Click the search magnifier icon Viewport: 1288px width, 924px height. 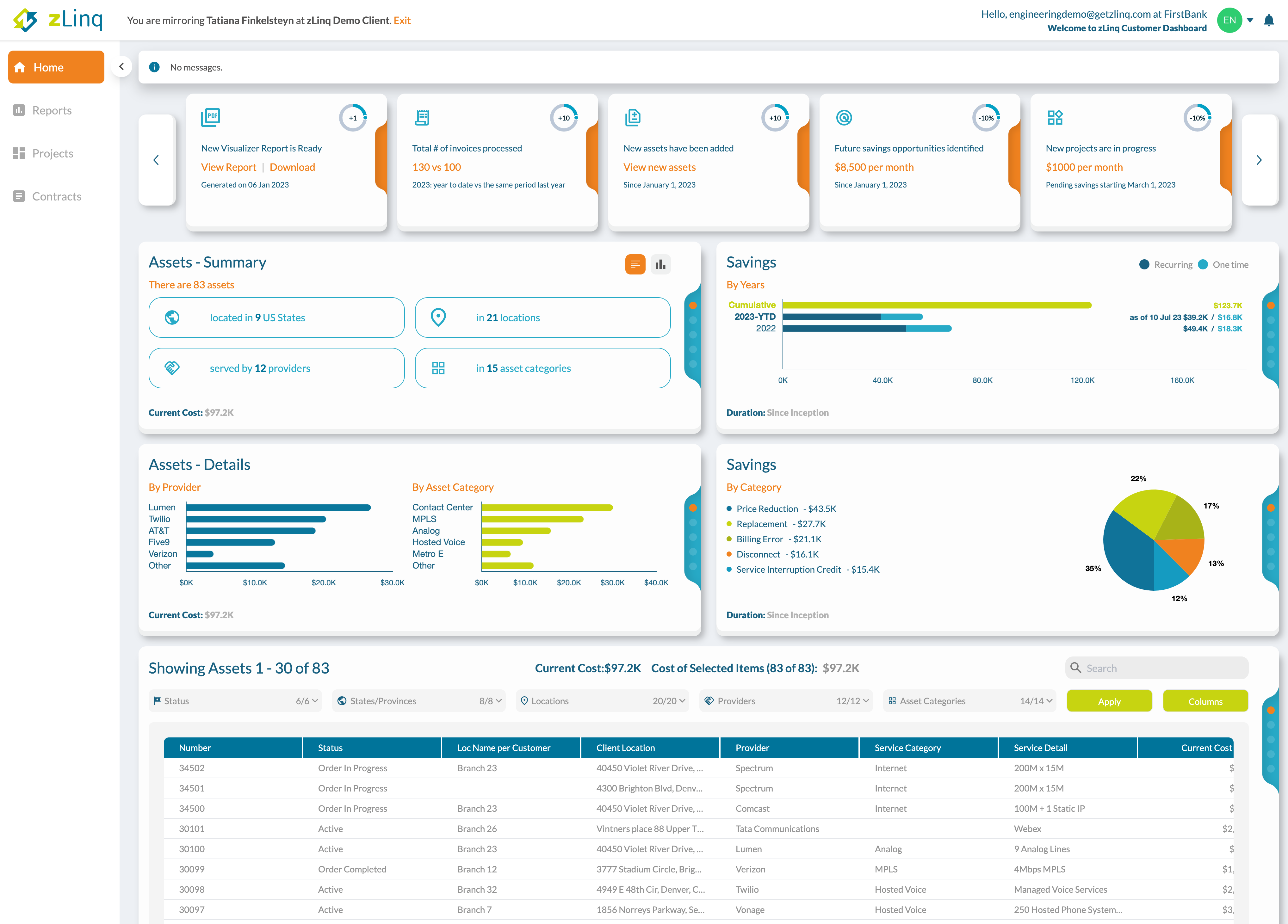1077,667
